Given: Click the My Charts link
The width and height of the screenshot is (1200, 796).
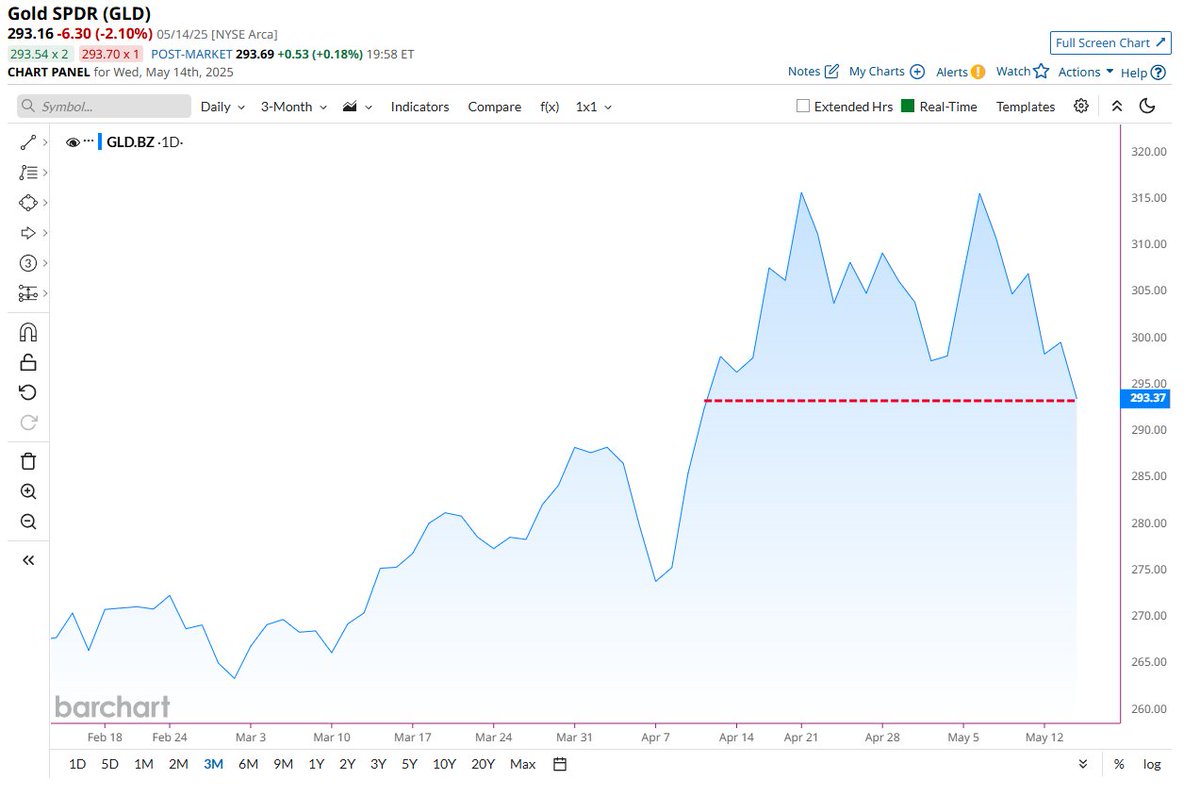Looking at the screenshot, I should [x=877, y=71].
